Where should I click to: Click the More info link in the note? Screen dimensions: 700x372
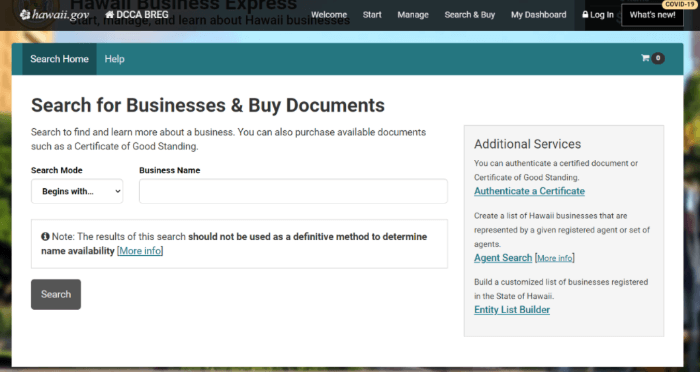coord(140,251)
